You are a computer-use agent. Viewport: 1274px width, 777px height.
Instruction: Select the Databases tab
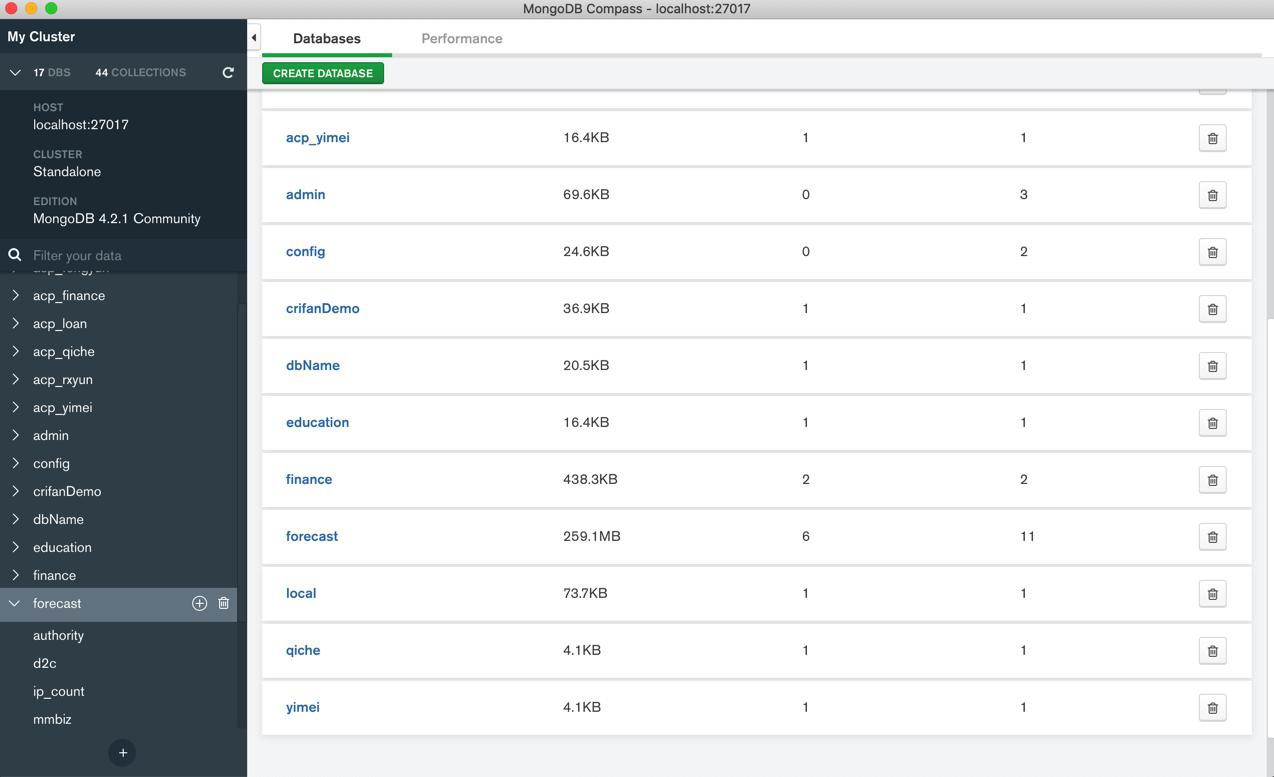(x=327, y=38)
